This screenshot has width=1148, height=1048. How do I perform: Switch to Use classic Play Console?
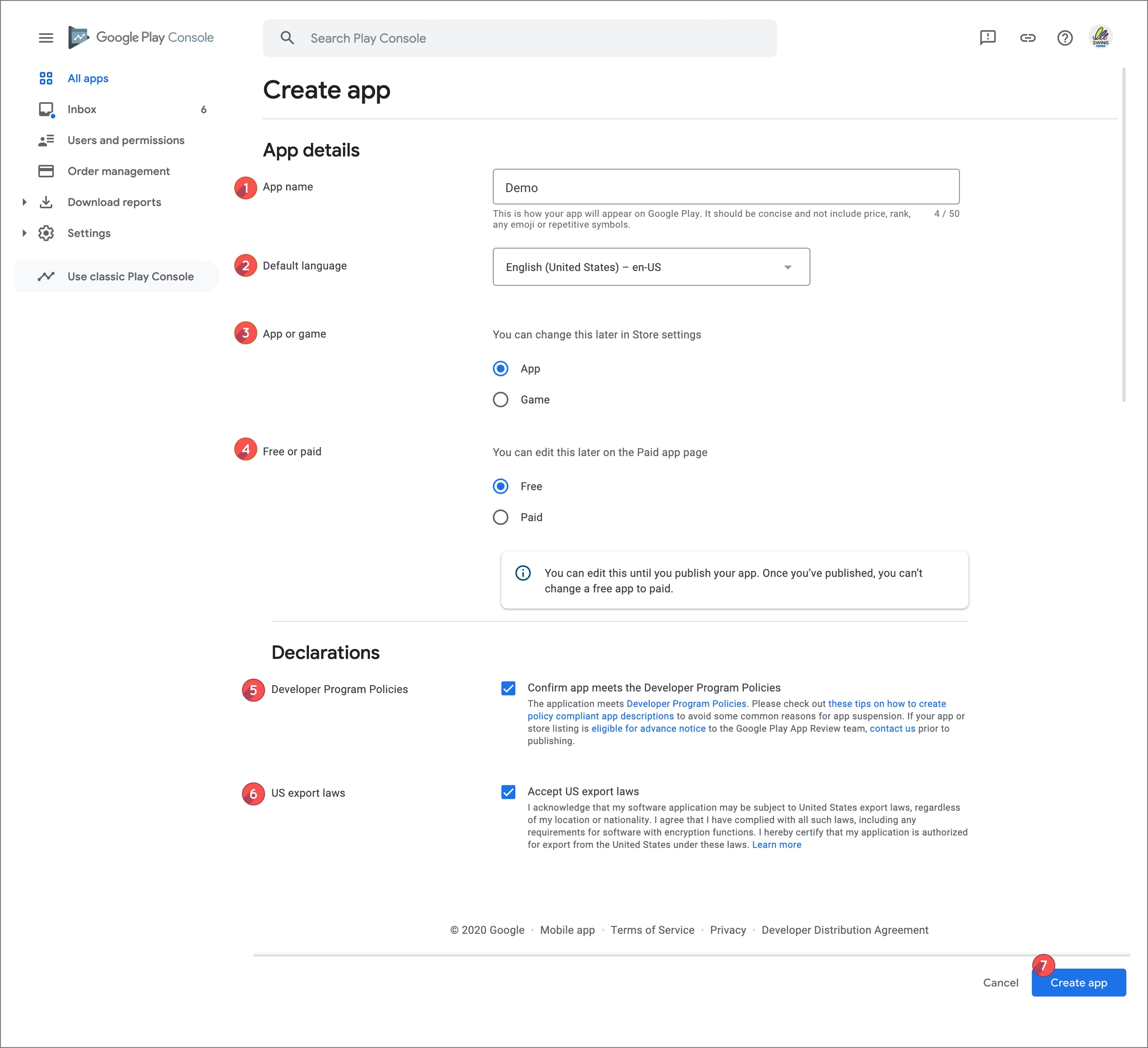(117, 276)
